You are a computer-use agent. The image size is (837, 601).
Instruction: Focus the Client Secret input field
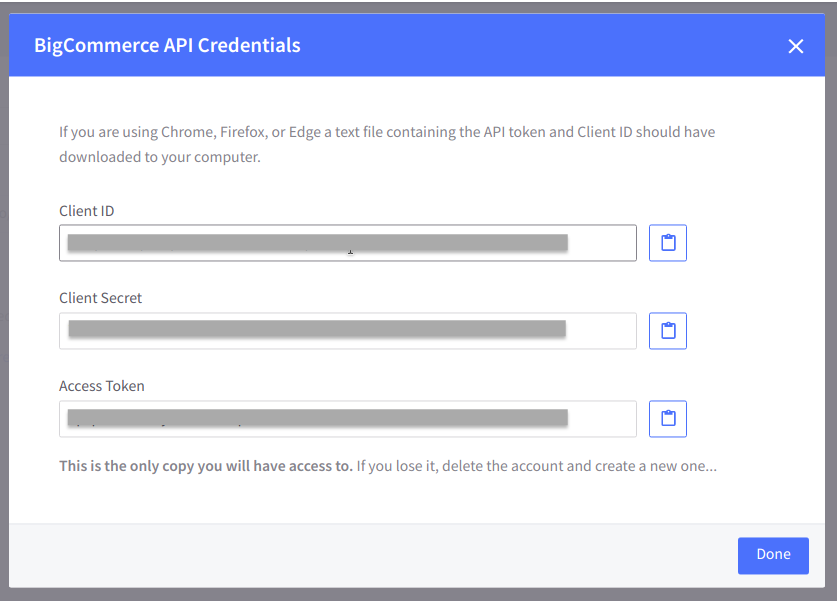click(x=348, y=331)
